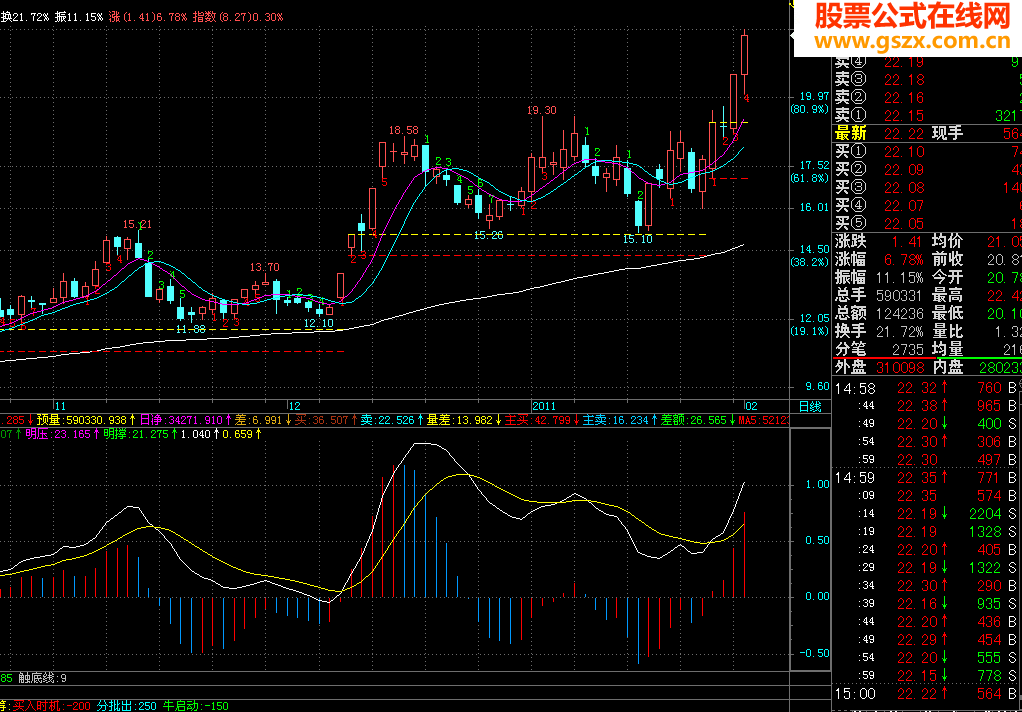The image size is (1022, 712).
Task: Click the 14:59 22.35 771 tick row
Action: coord(927,479)
